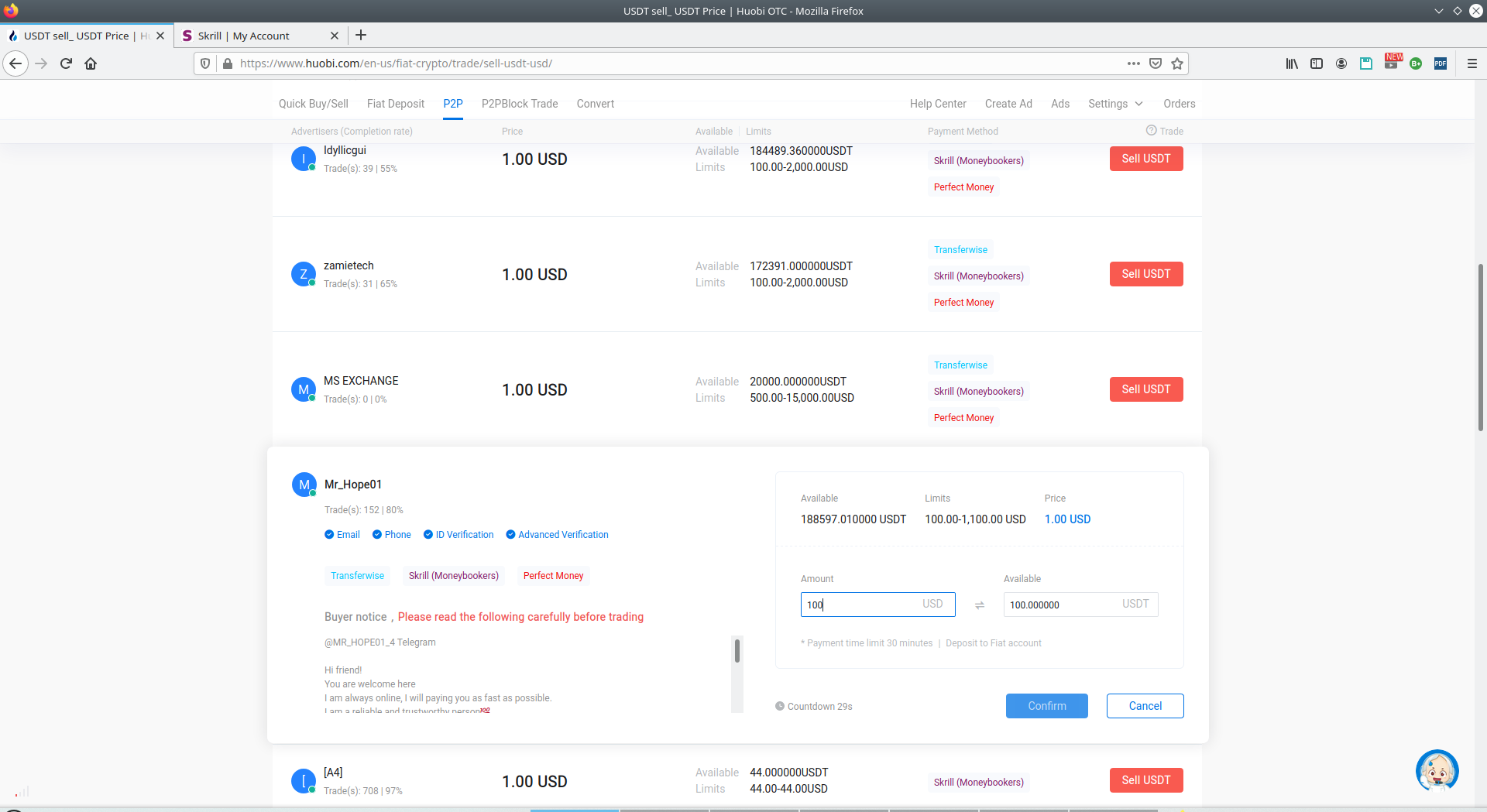Click zamietech avatar icon
Image resolution: width=1487 pixels, height=812 pixels.
303,274
